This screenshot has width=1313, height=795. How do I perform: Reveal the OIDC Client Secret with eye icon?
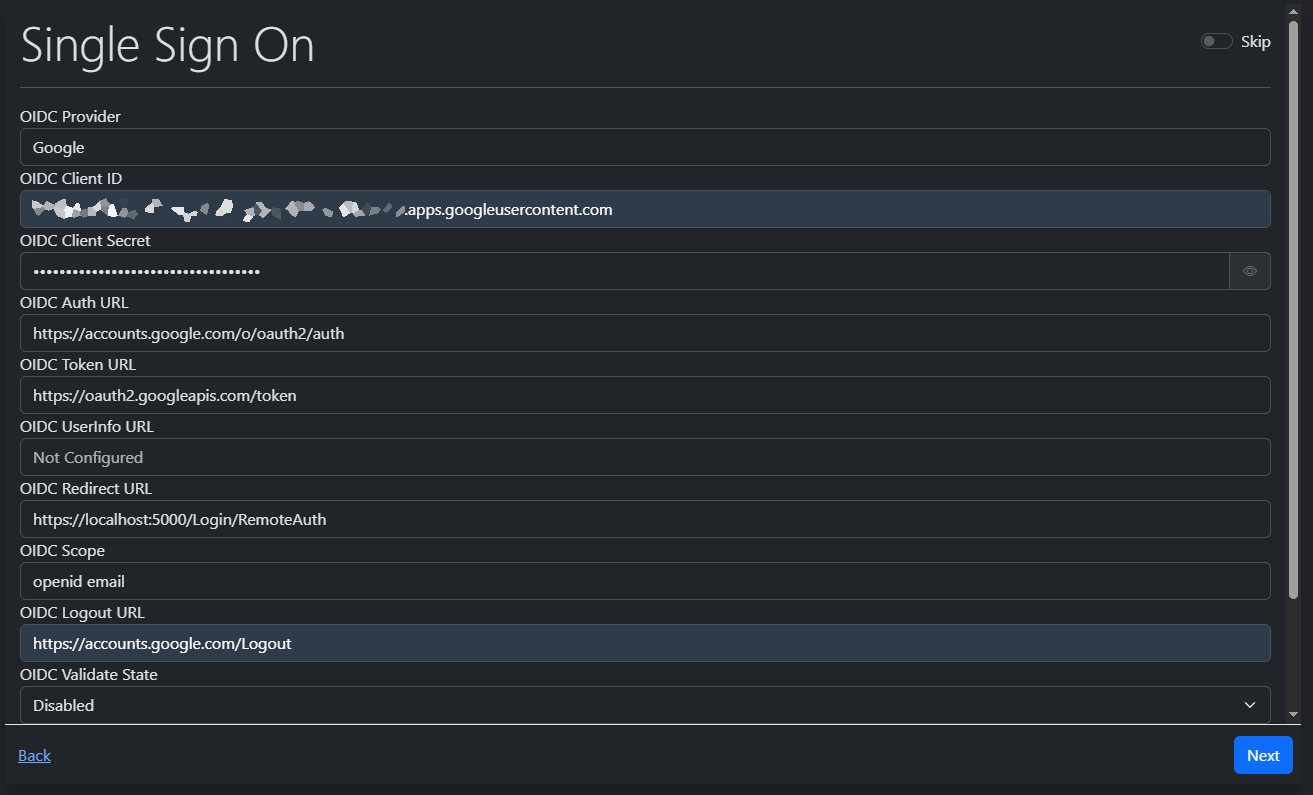pos(1249,271)
